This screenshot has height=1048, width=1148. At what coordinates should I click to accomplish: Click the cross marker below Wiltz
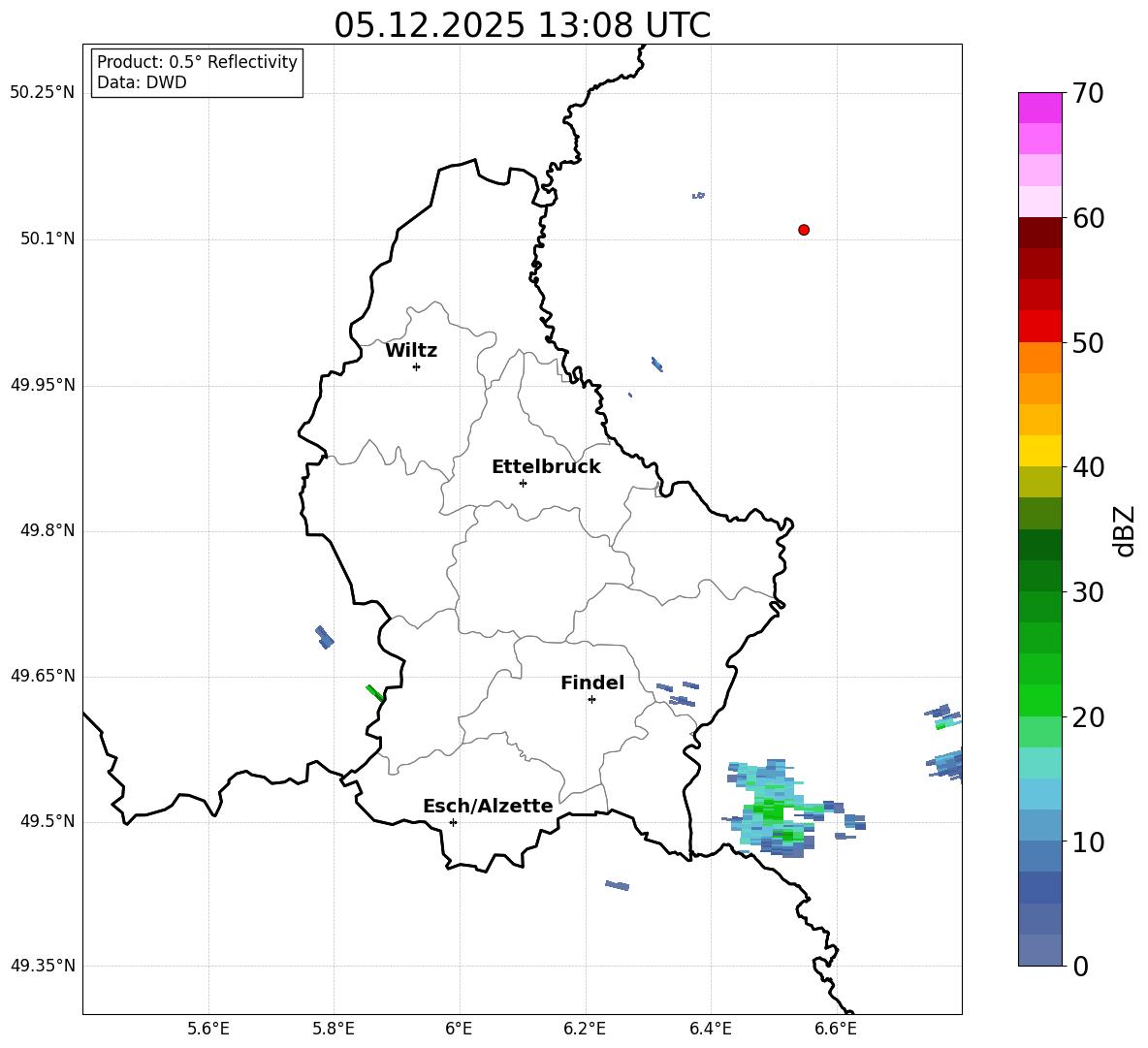coord(416,366)
